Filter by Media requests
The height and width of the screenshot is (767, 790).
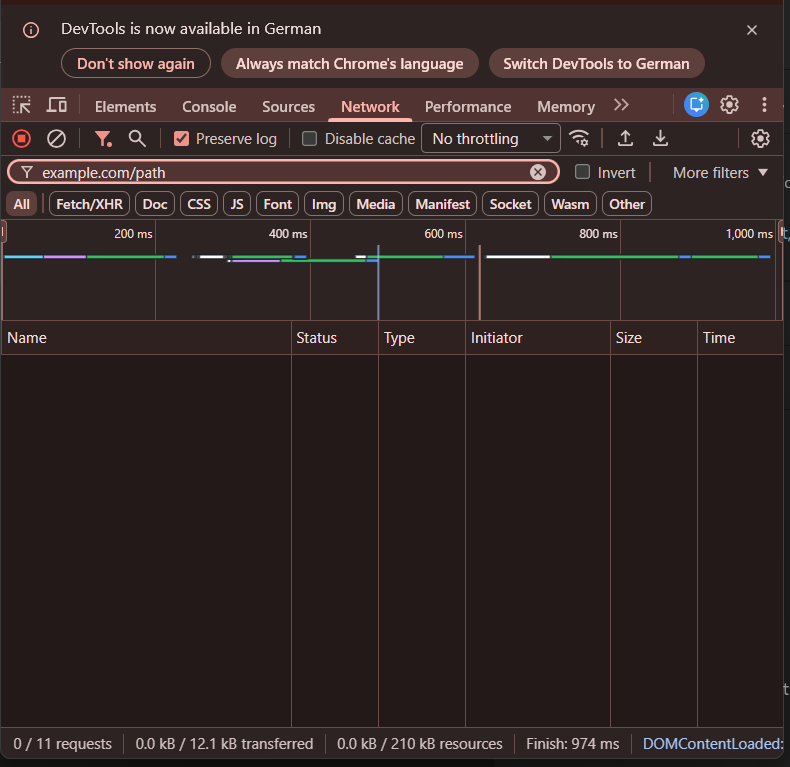pos(375,204)
